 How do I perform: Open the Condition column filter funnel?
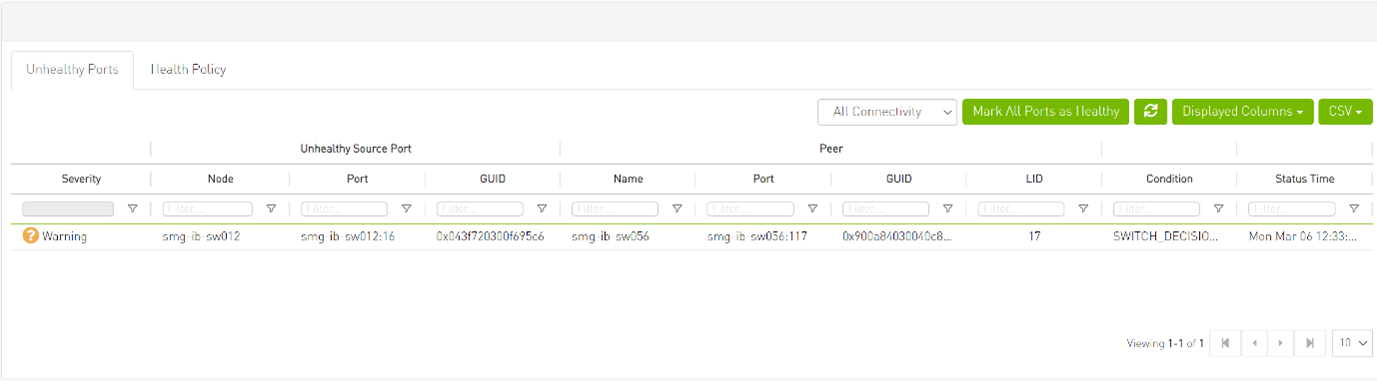pos(1218,209)
